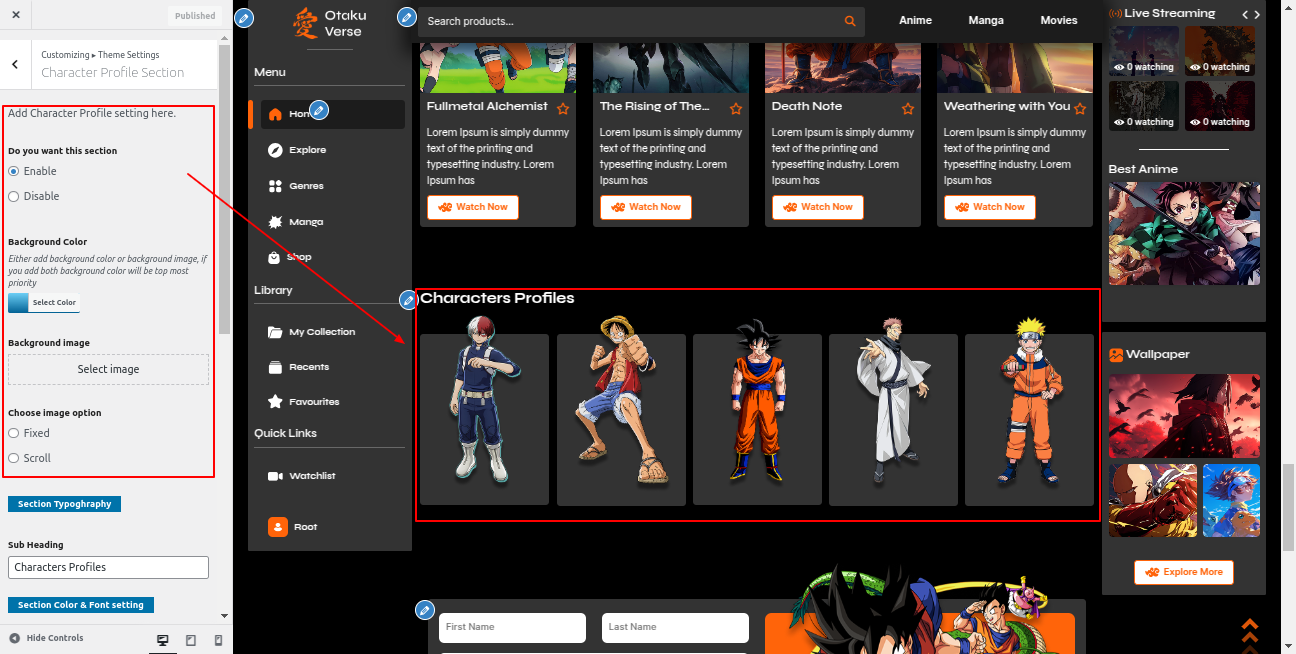
Task: Click the desktop preview device icon
Action: coord(163,639)
